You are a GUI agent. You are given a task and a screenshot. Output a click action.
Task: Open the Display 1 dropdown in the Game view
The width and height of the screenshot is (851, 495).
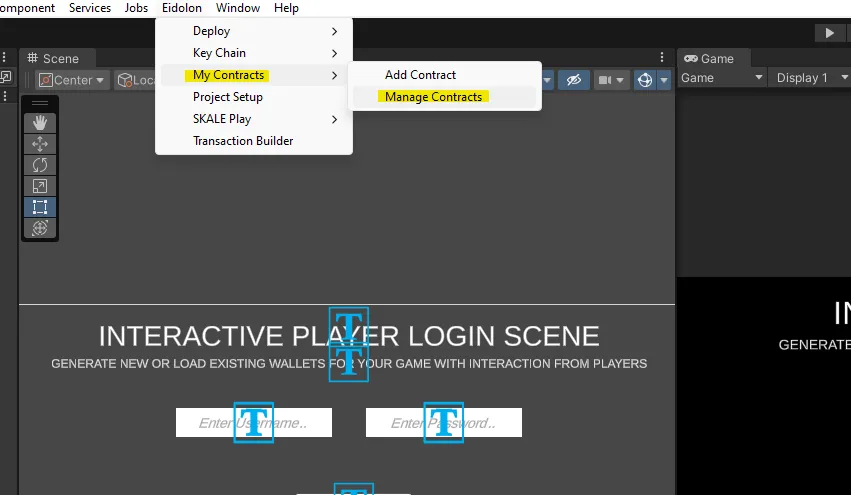[x=808, y=78]
